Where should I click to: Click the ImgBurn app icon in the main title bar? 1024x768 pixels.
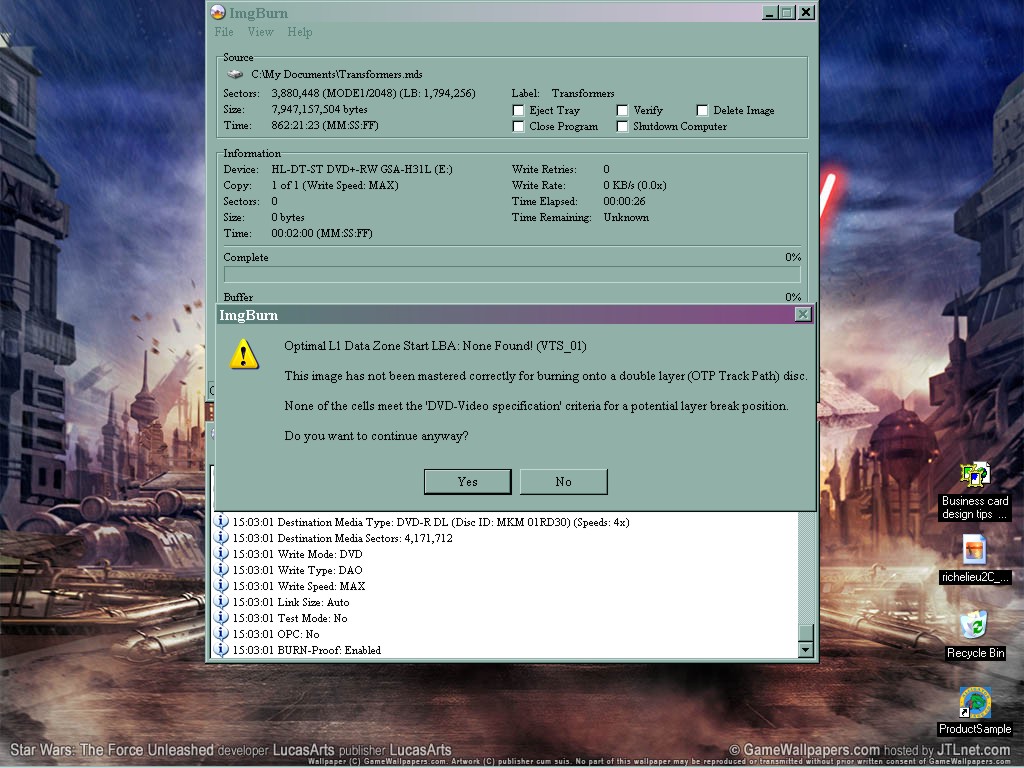(218, 12)
